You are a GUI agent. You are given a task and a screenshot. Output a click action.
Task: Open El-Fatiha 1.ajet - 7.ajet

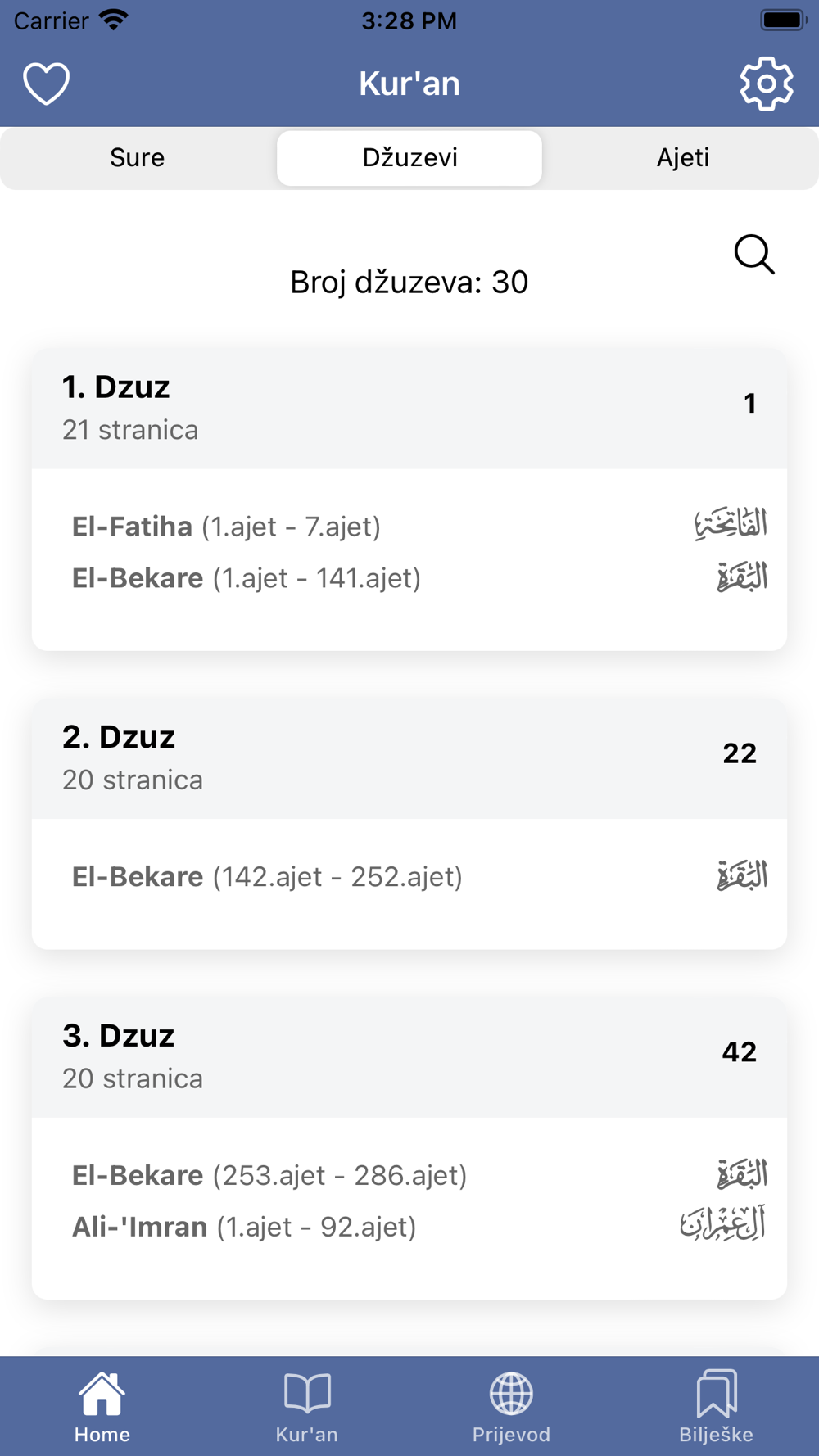(226, 527)
